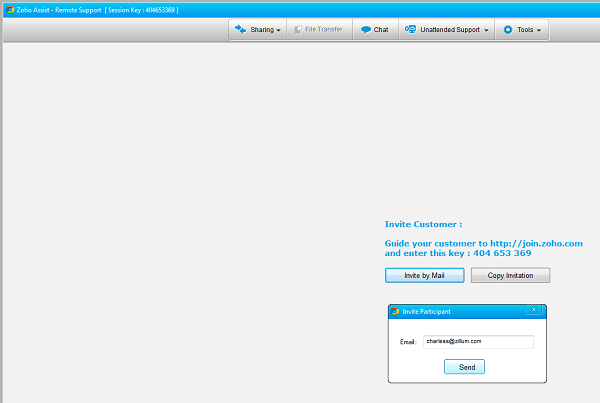The image size is (600, 403).
Task: Open the Sharing dropdown arrow
Action: [279, 30]
